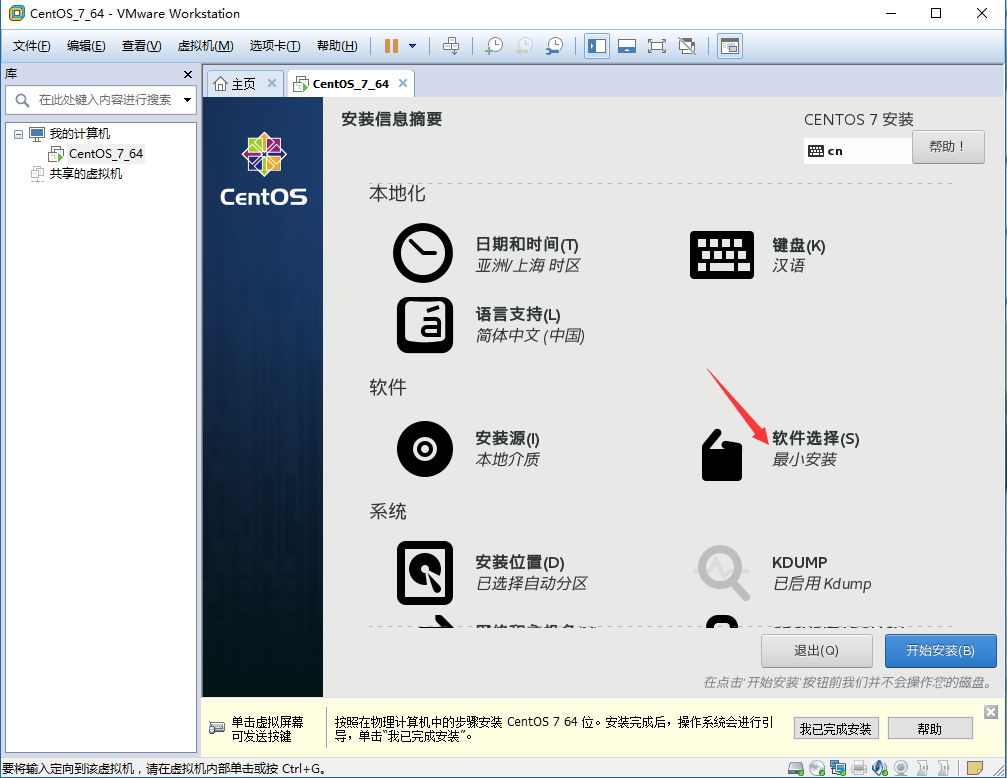Open the 选项卡(T) menu
This screenshot has height=778, width=1007.
tap(275, 46)
